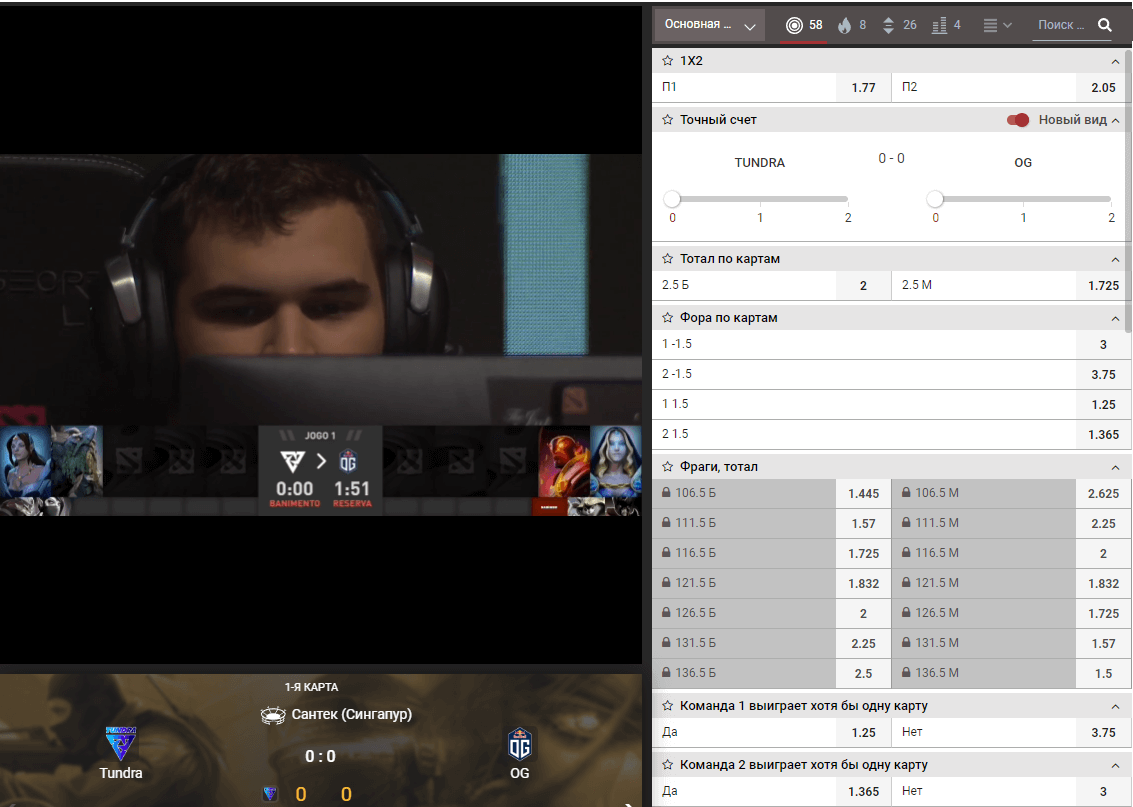1133x807 pixels.
Task: Open the up-down arrows tab with 26
Action: (x=899, y=25)
